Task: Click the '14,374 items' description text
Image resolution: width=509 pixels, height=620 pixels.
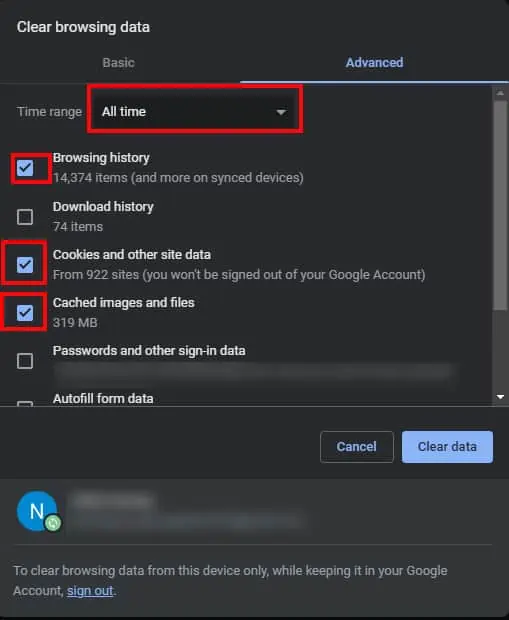Action: pos(178,178)
